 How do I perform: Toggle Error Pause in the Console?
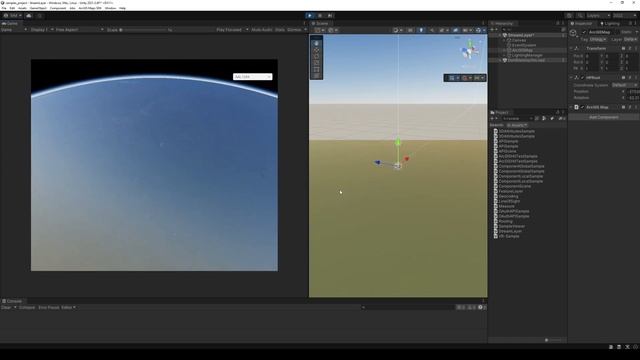49,307
